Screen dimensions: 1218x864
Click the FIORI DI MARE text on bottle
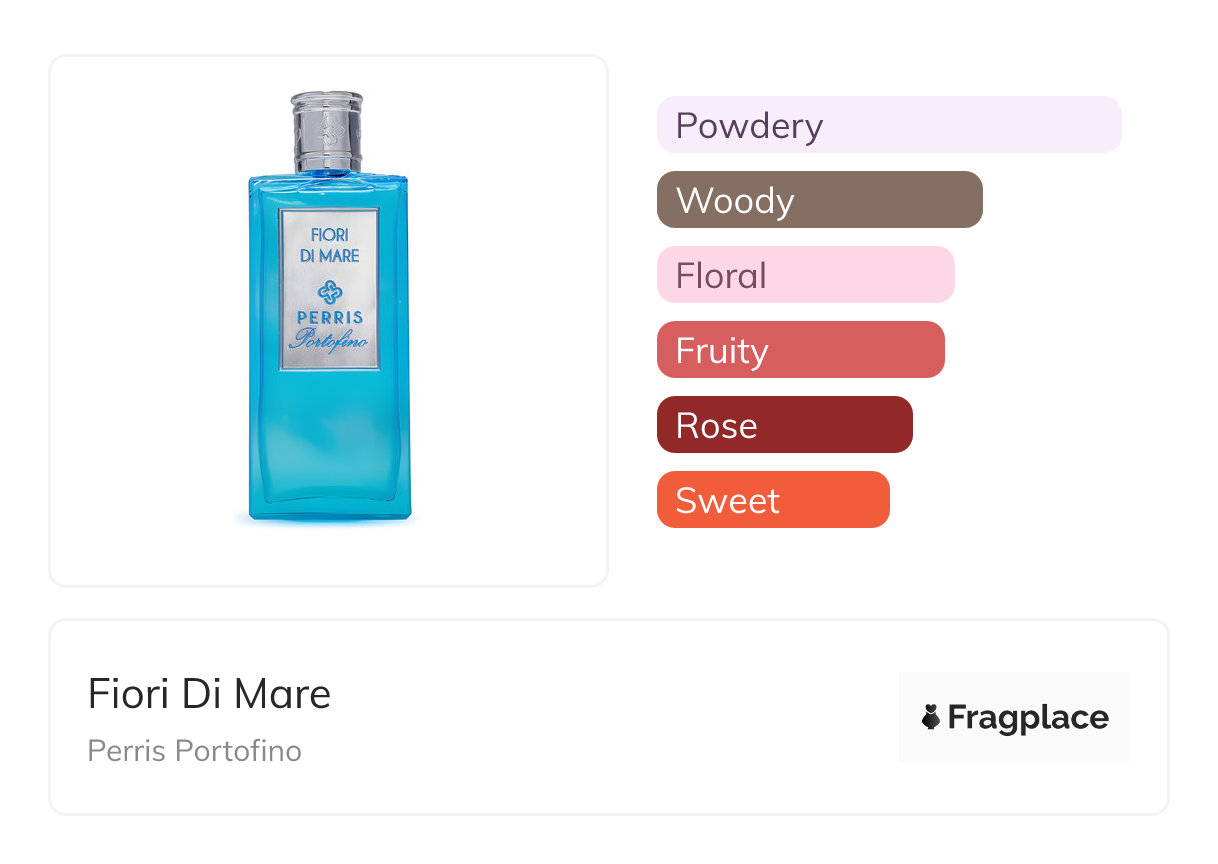(329, 245)
